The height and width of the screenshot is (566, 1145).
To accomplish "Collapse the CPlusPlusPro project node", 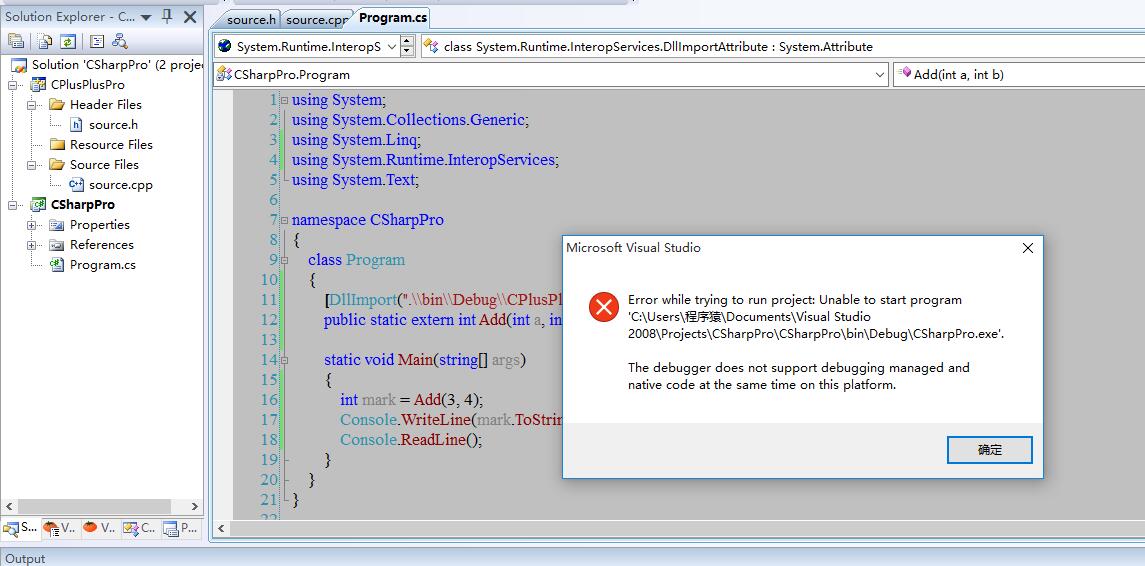I will click(12, 85).
